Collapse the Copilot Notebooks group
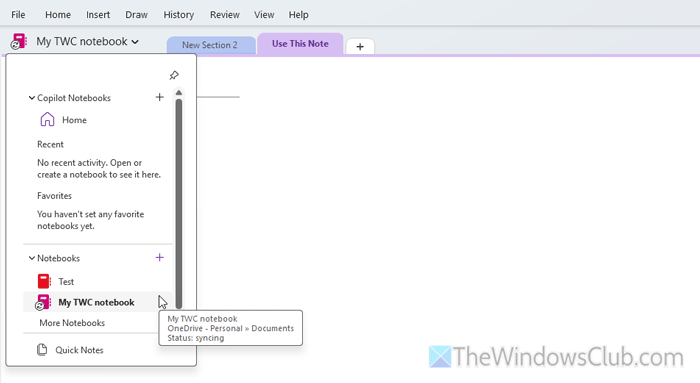Image resolution: width=700 pixels, height=383 pixels. click(x=32, y=98)
